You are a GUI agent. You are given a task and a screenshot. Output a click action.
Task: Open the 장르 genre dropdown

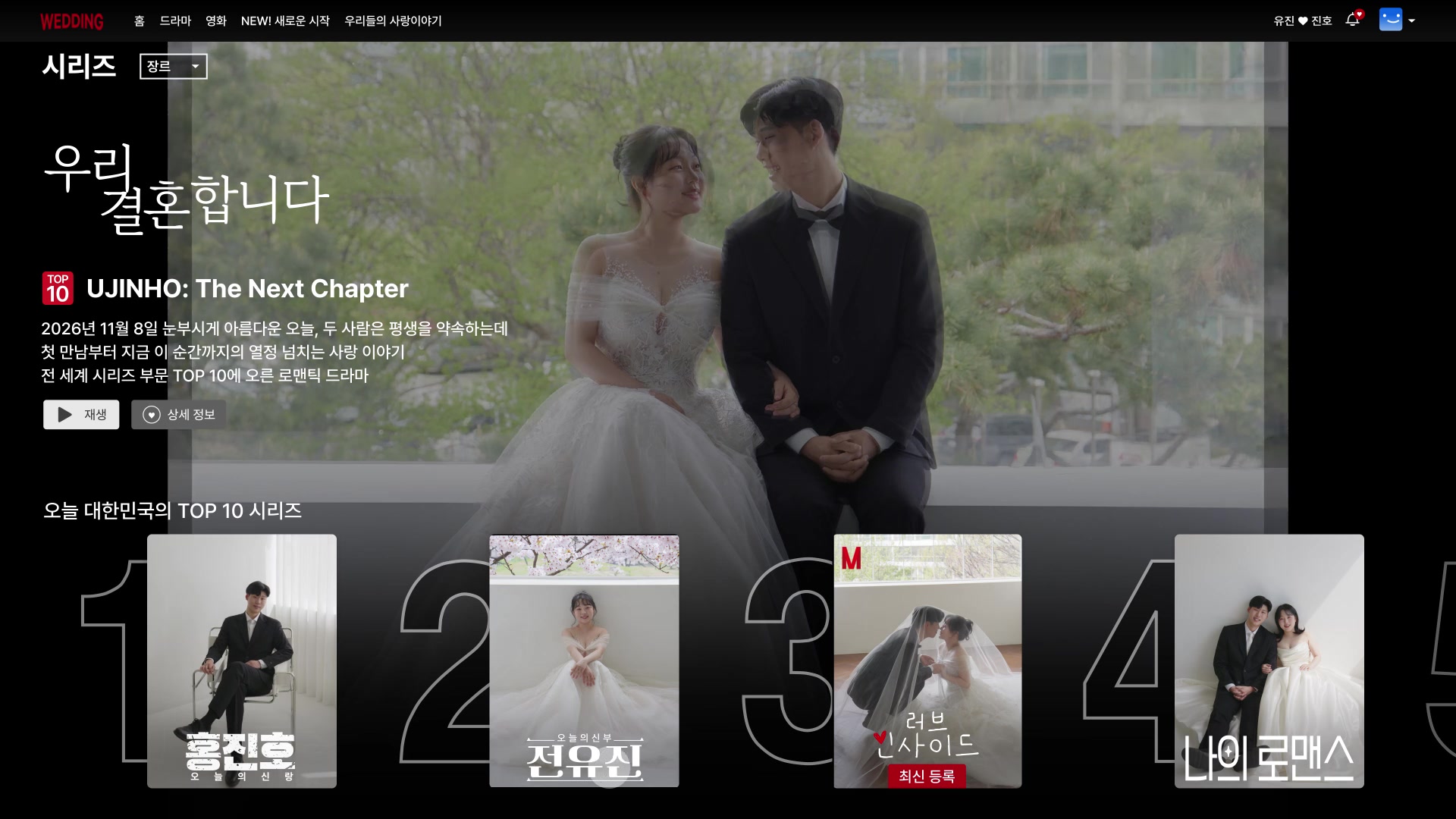point(173,67)
